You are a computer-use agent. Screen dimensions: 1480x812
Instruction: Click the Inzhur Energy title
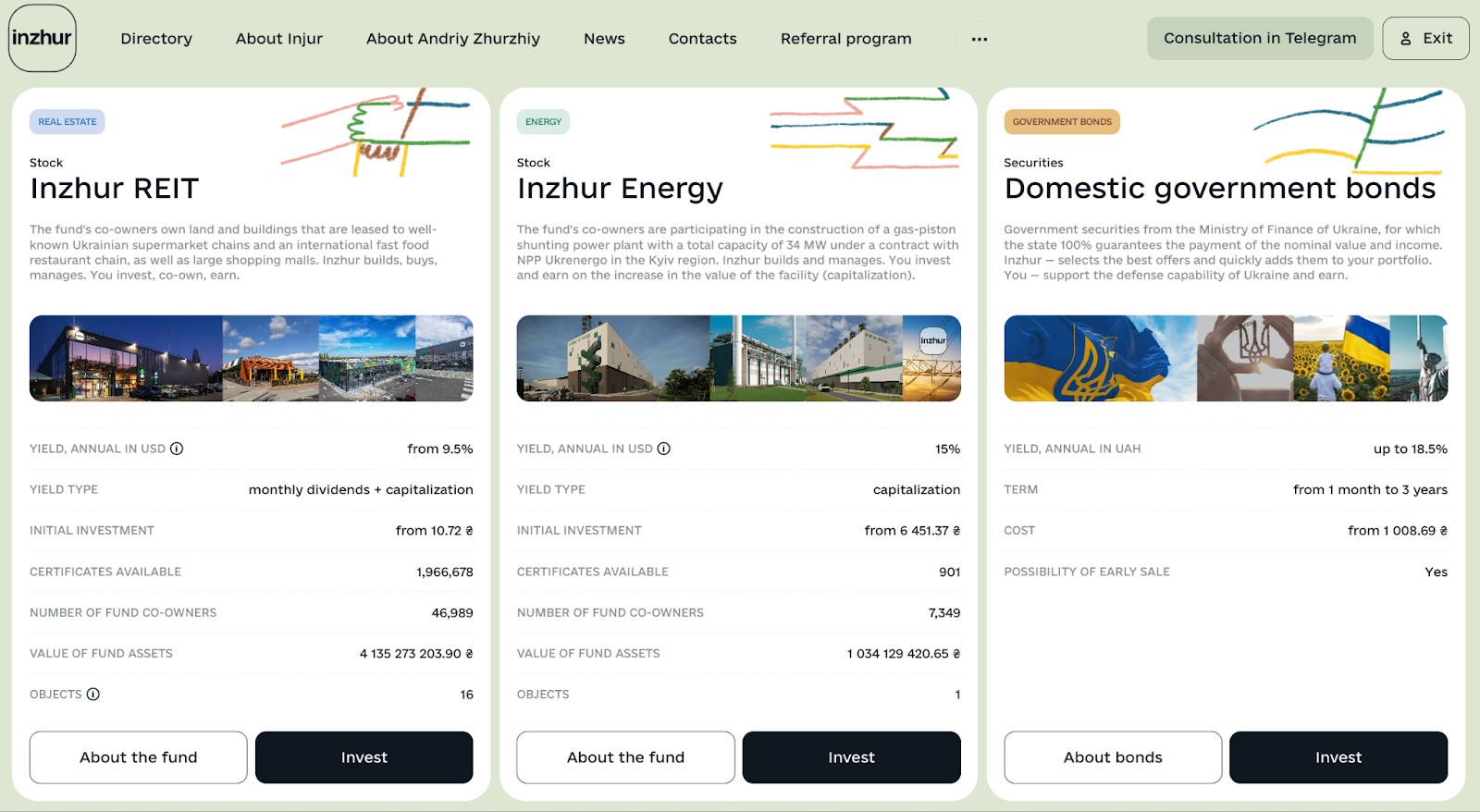coord(620,189)
